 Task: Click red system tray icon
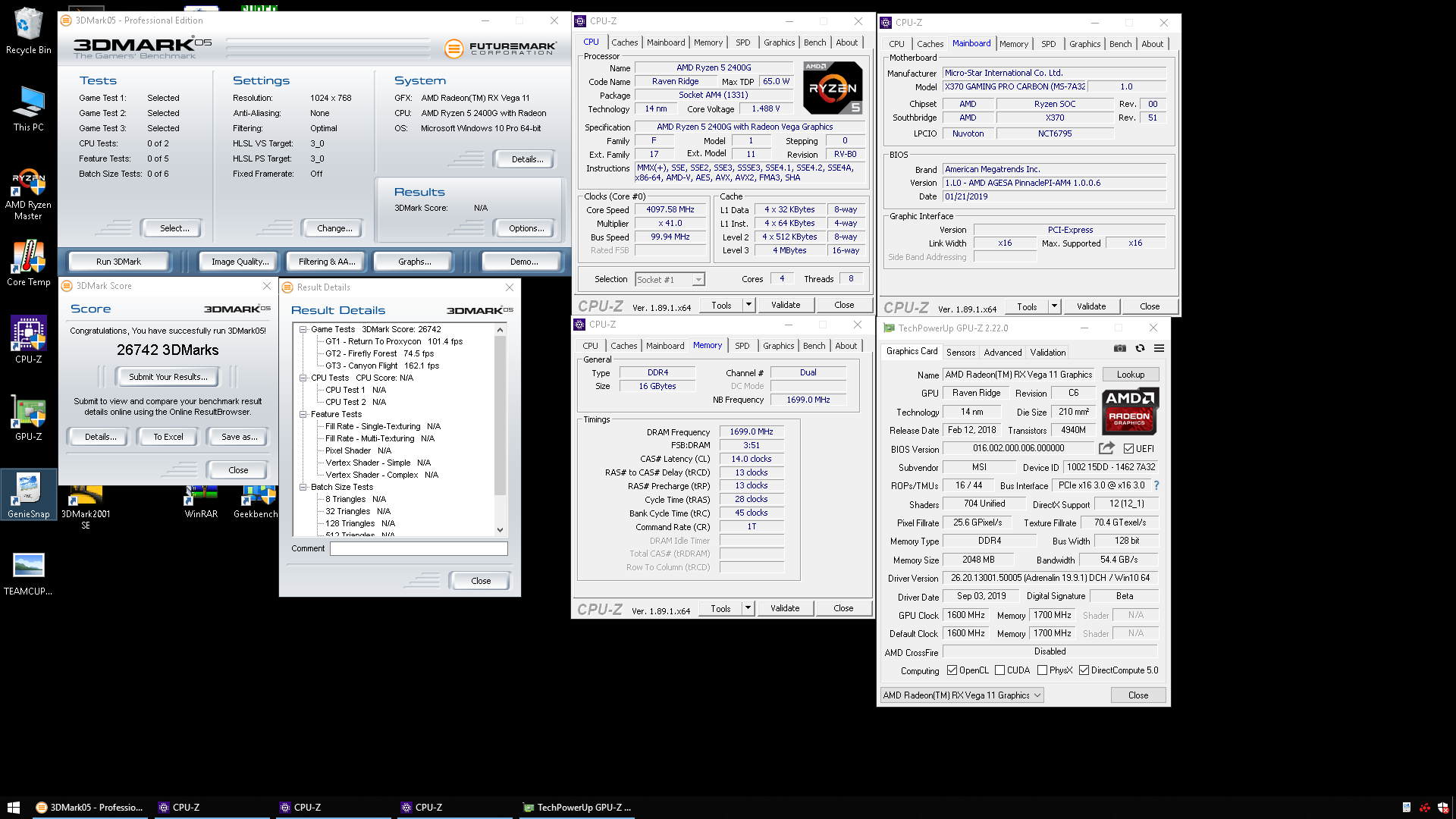(1425, 808)
